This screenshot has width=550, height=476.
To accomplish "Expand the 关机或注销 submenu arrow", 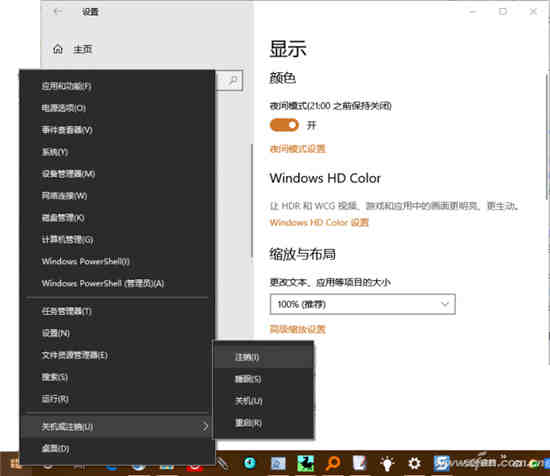I will [x=204, y=426].
